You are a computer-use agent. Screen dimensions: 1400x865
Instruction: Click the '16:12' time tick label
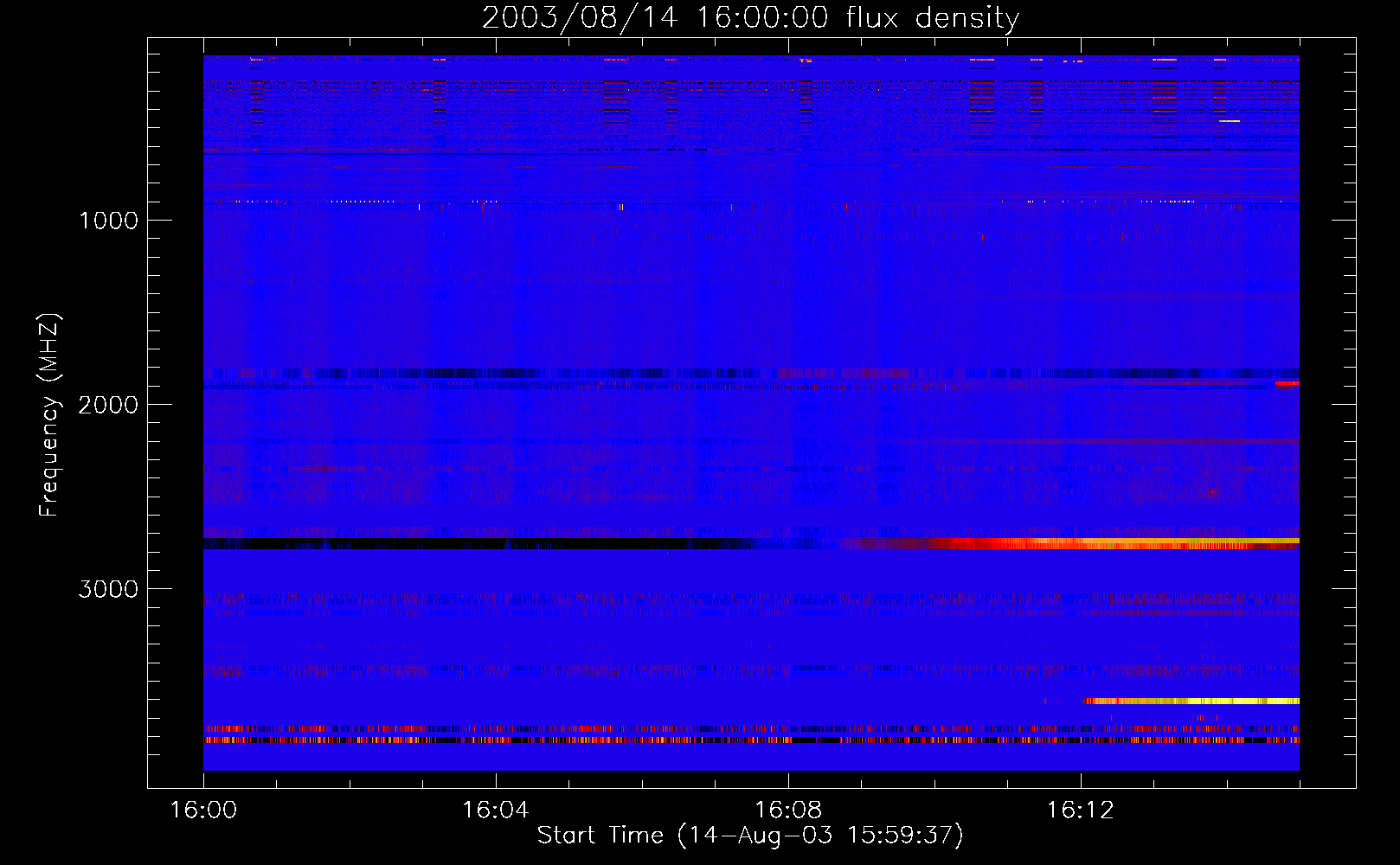(x=1080, y=811)
